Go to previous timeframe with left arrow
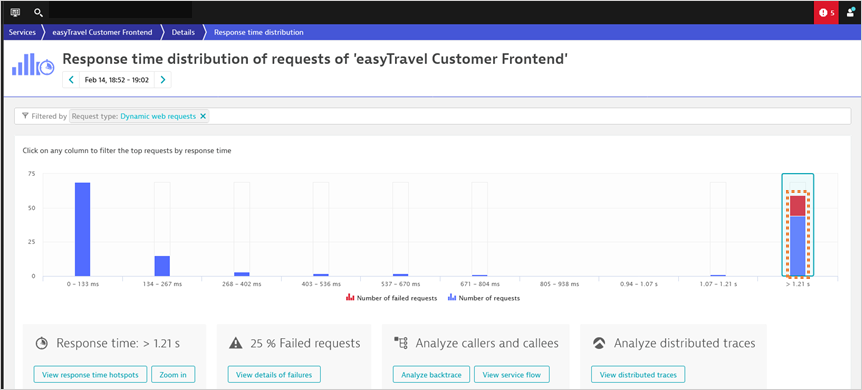 click(71, 80)
